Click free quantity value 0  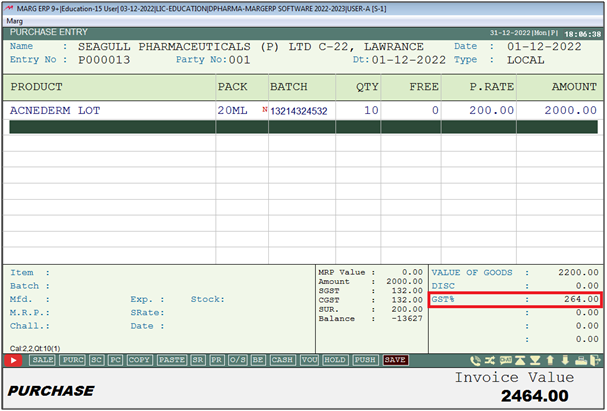tap(436, 111)
